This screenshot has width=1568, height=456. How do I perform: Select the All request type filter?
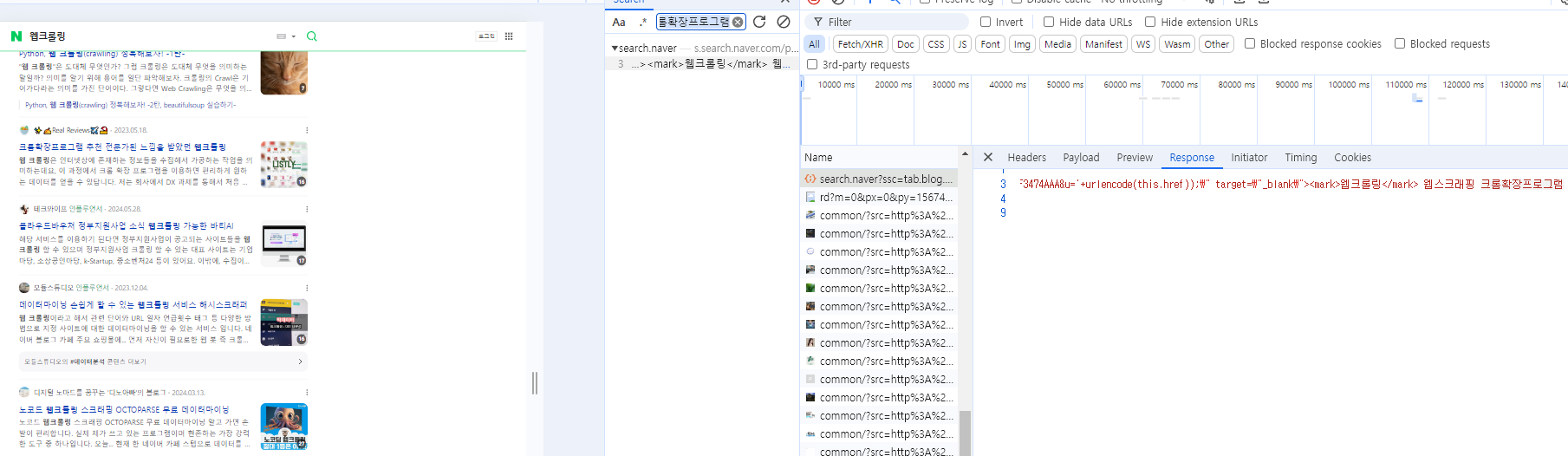click(x=814, y=44)
